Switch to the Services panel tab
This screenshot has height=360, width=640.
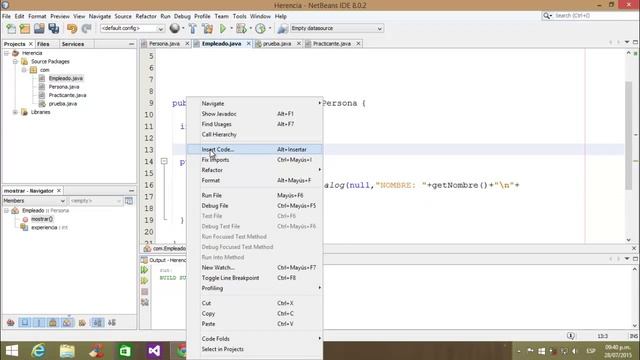click(x=73, y=44)
